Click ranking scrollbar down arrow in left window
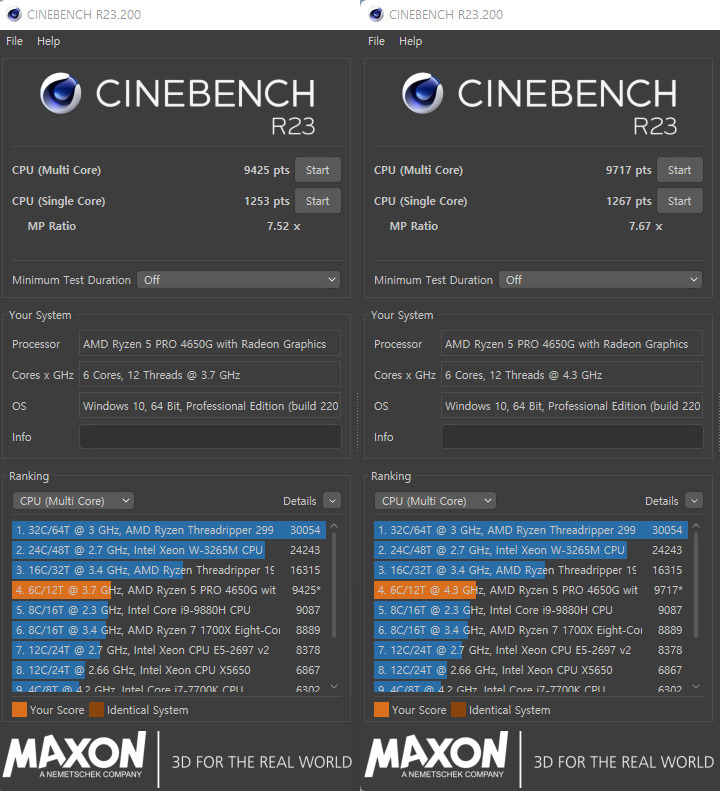 334,687
